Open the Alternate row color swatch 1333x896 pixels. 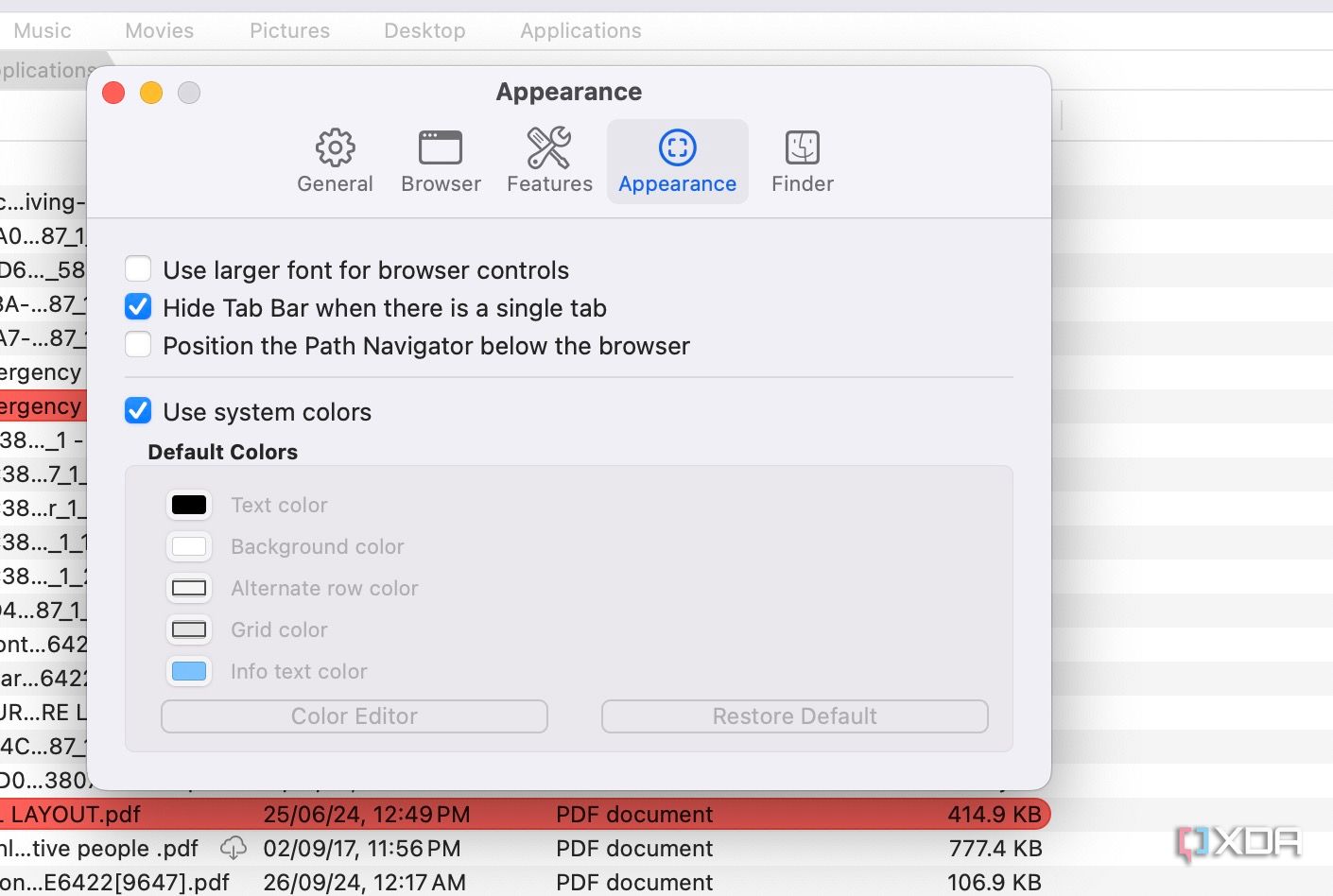[x=189, y=588]
